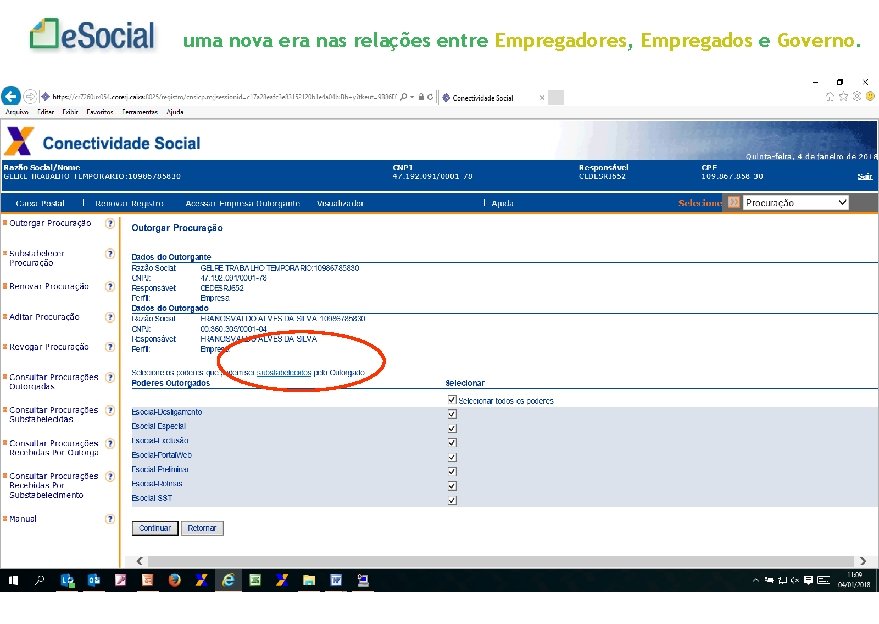Open help icon beside Renovar Procuração

pos(110,286)
